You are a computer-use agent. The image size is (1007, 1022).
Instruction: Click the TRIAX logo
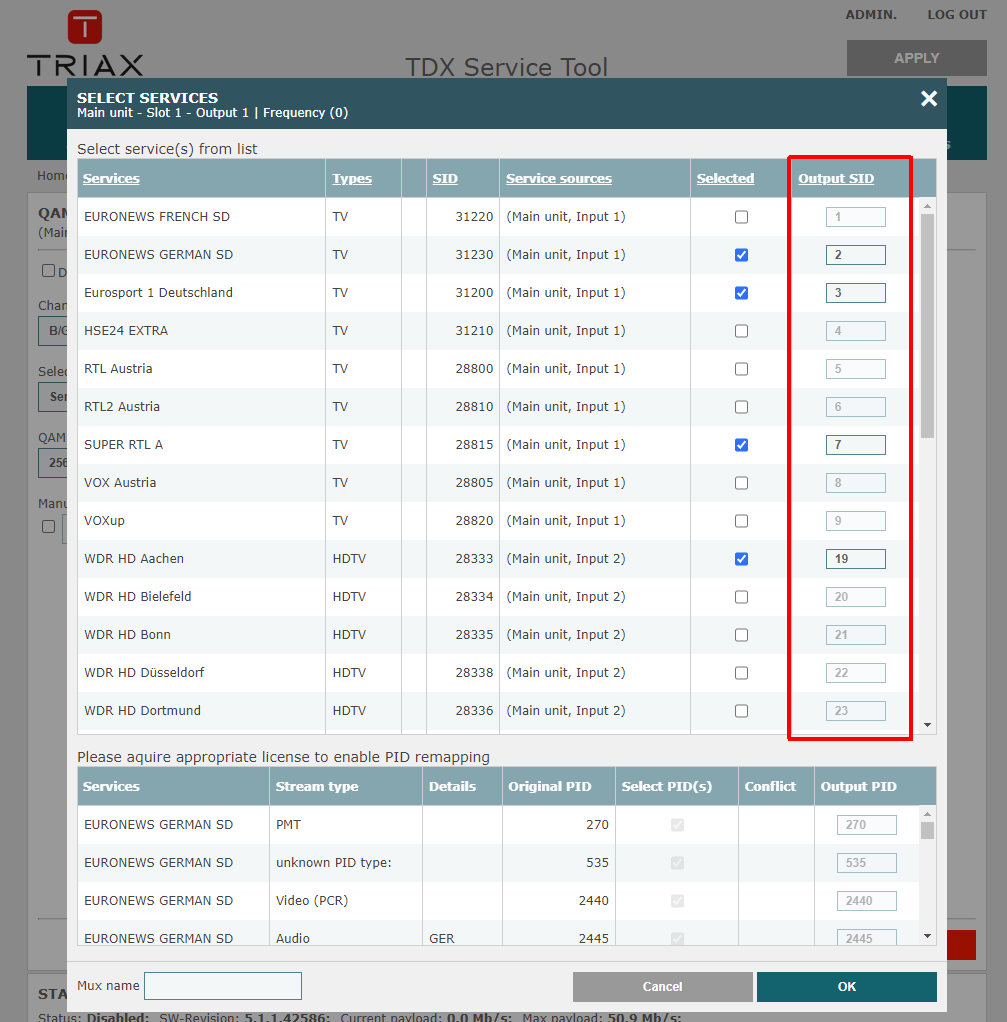[x=85, y=44]
